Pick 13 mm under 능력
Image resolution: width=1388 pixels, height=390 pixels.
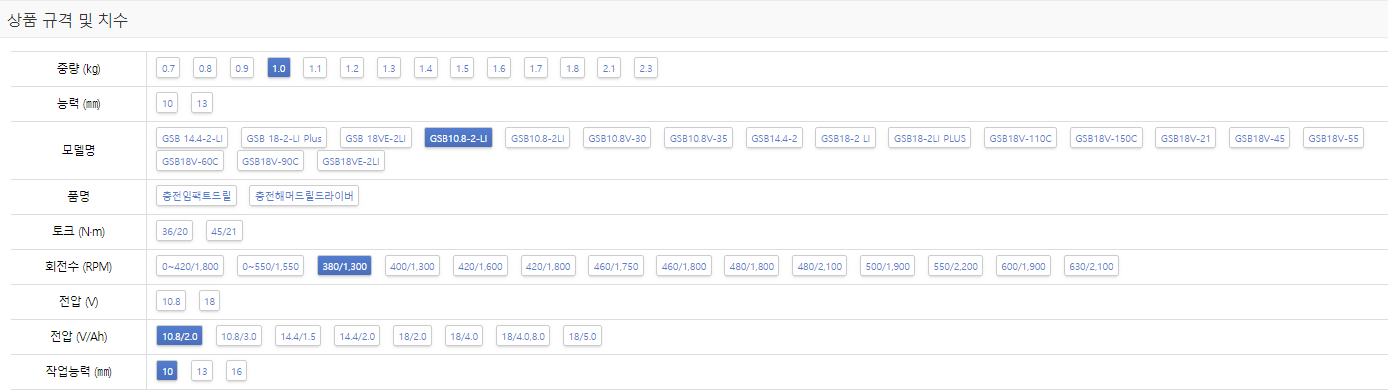pyautogui.click(x=202, y=103)
